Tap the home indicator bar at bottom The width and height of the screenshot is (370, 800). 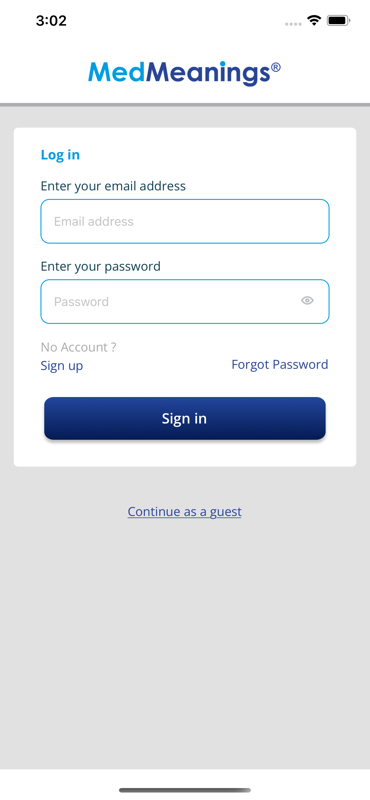pyautogui.click(x=185, y=790)
